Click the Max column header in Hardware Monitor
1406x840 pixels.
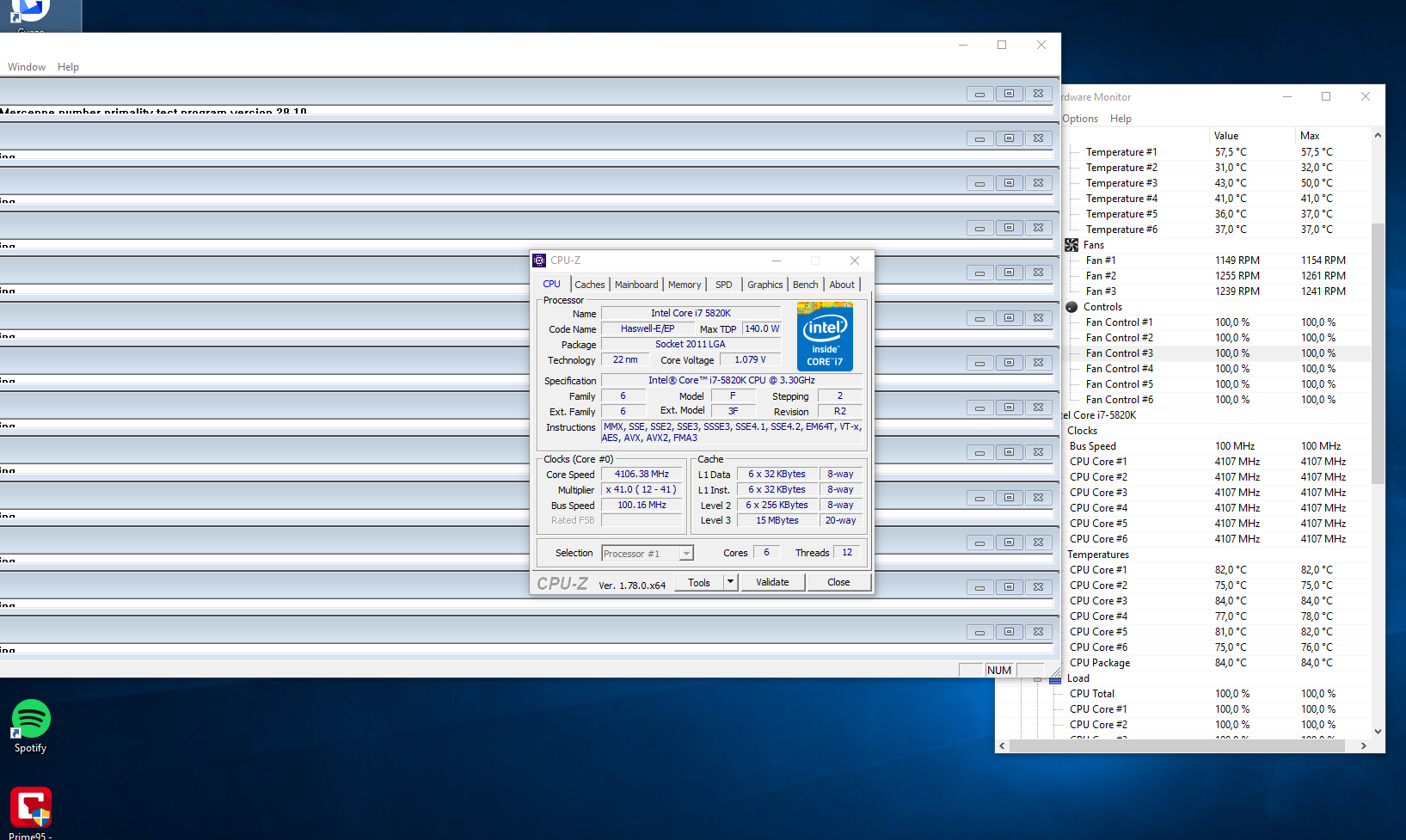click(1332, 136)
